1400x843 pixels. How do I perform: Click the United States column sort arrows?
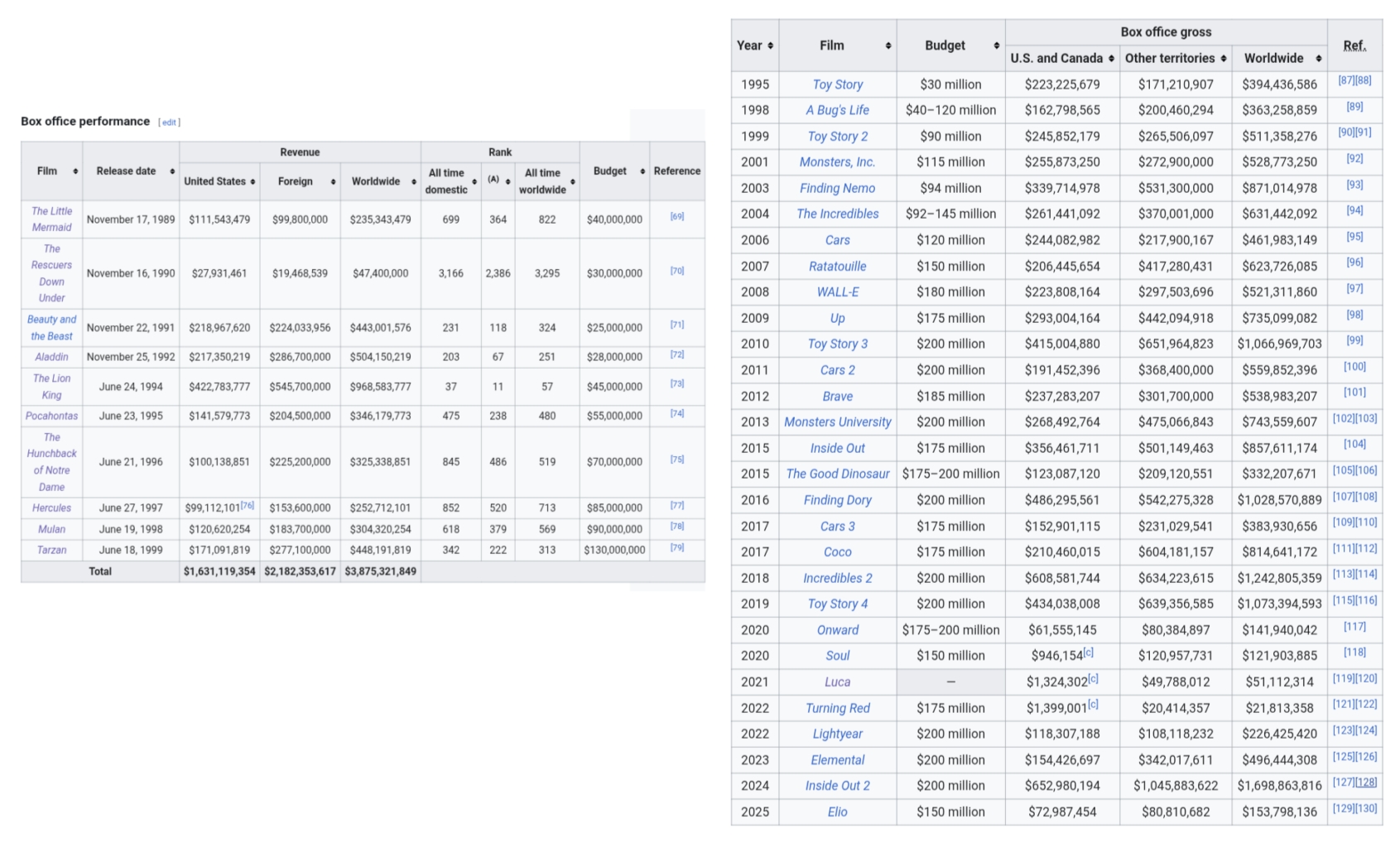(253, 181)
